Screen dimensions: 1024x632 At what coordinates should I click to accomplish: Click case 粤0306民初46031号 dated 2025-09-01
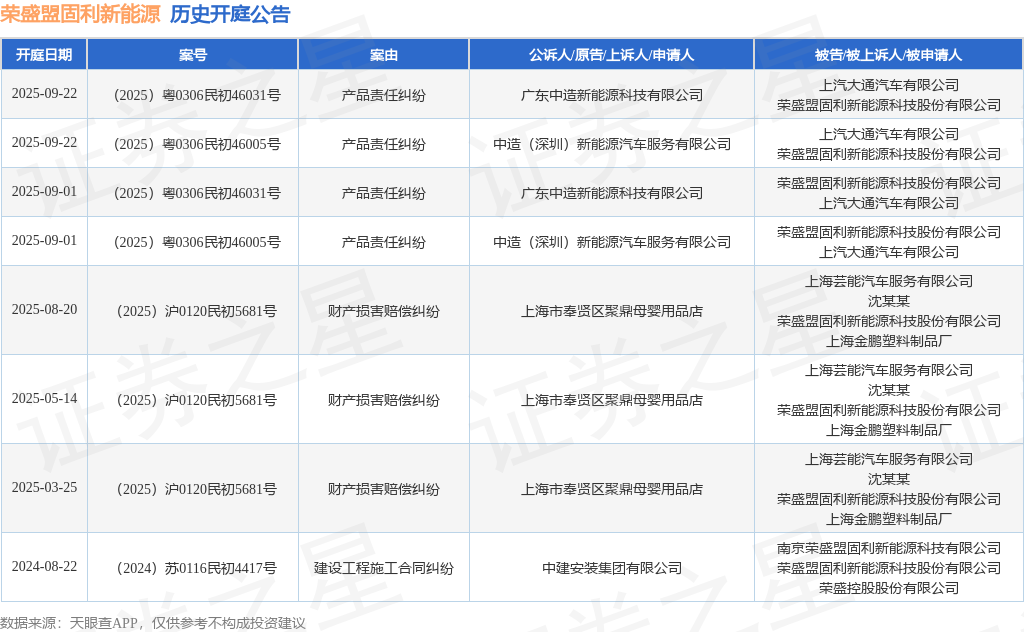[197, 193]
